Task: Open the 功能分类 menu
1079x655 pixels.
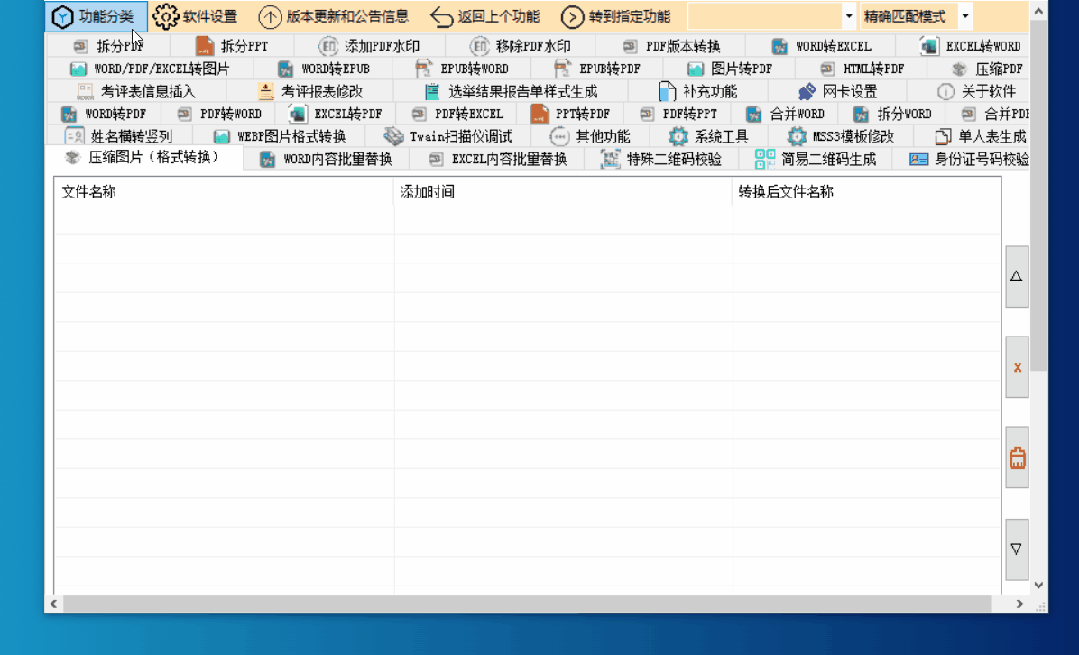Action: 95,16
